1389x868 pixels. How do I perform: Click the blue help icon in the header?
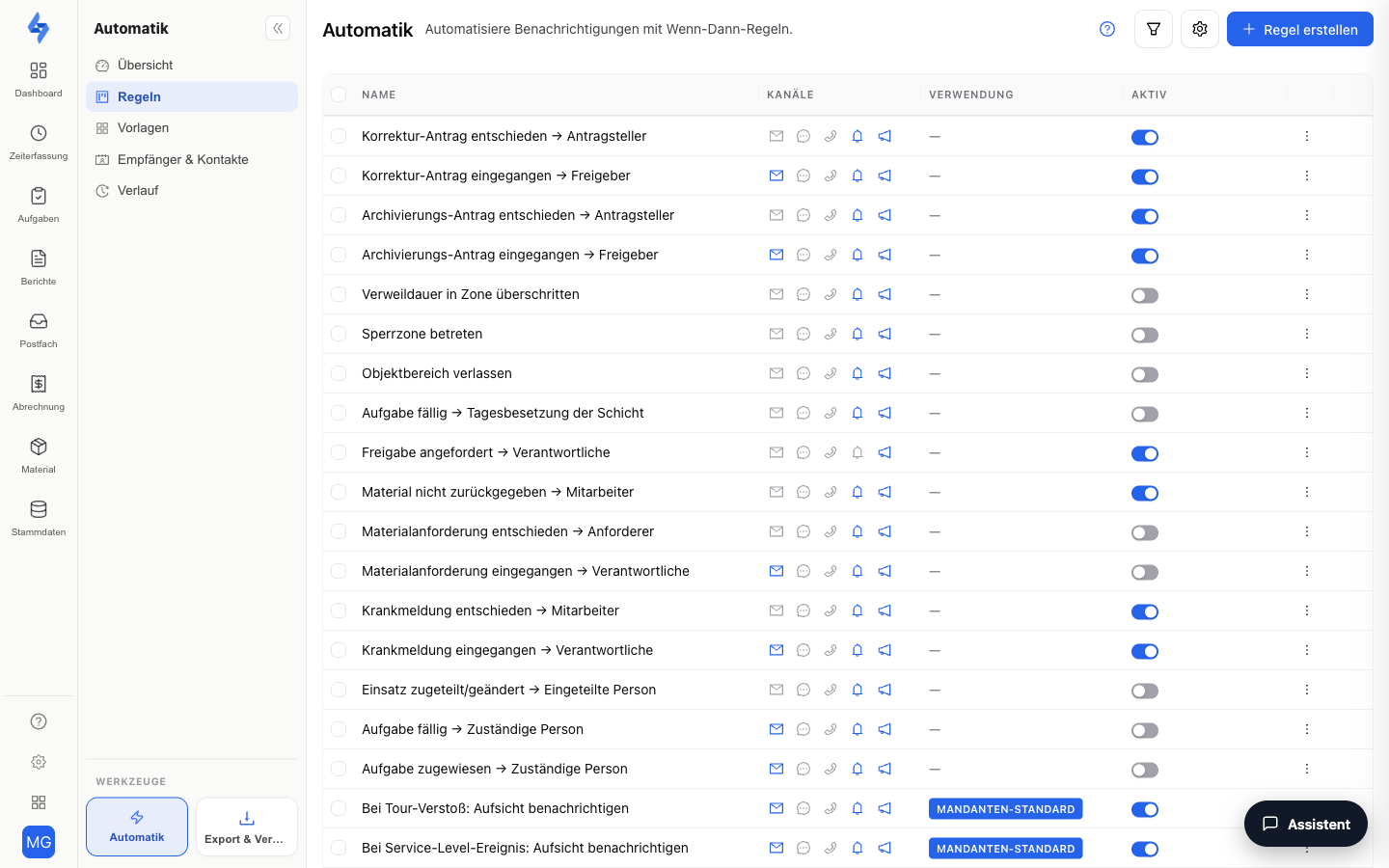tap(1107, 29)
